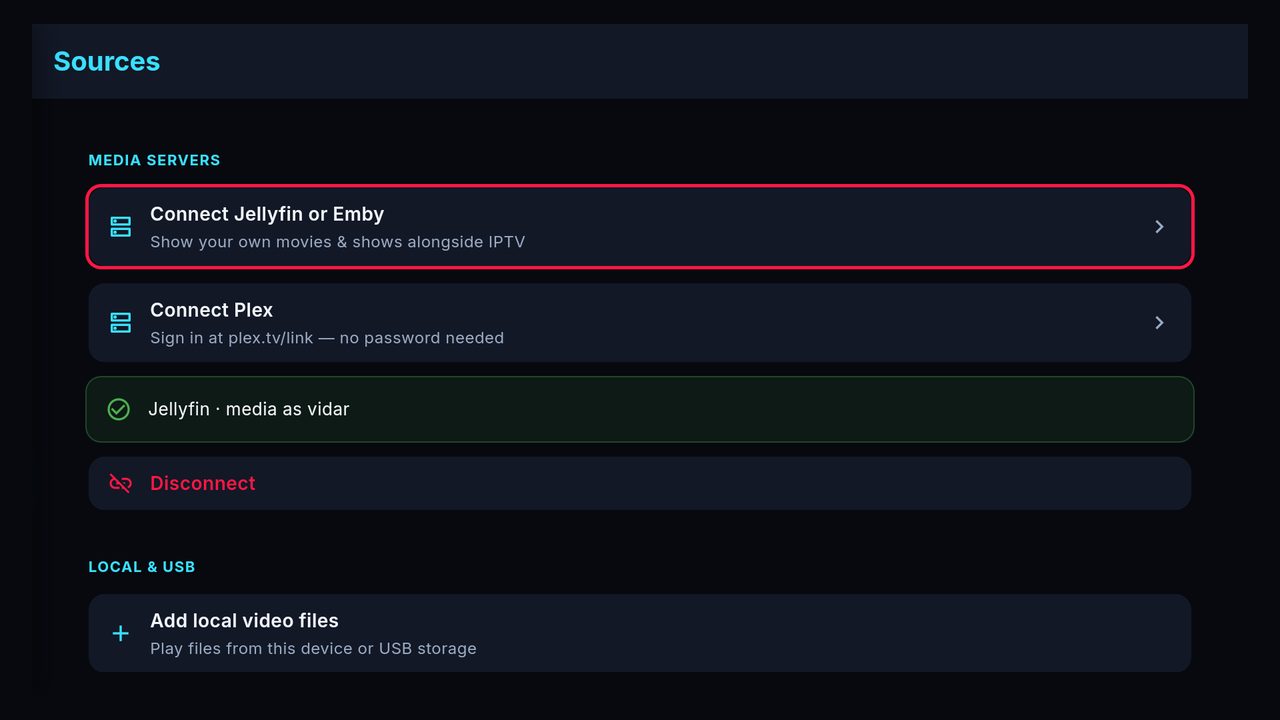1280x720 pixels.
Task: Click the Sources page heading
Action: pos(107,61)
